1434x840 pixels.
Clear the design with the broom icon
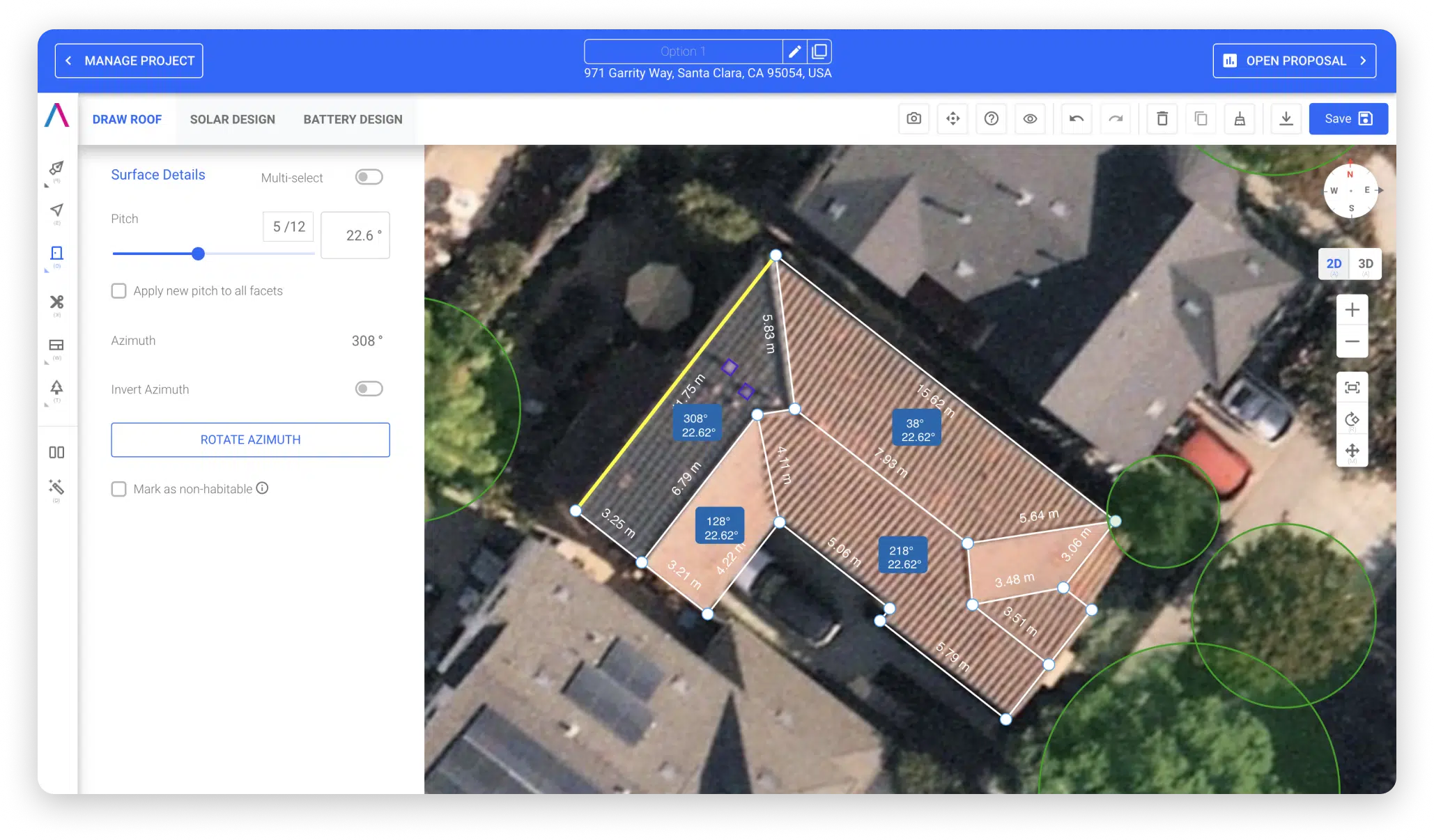1240,118
